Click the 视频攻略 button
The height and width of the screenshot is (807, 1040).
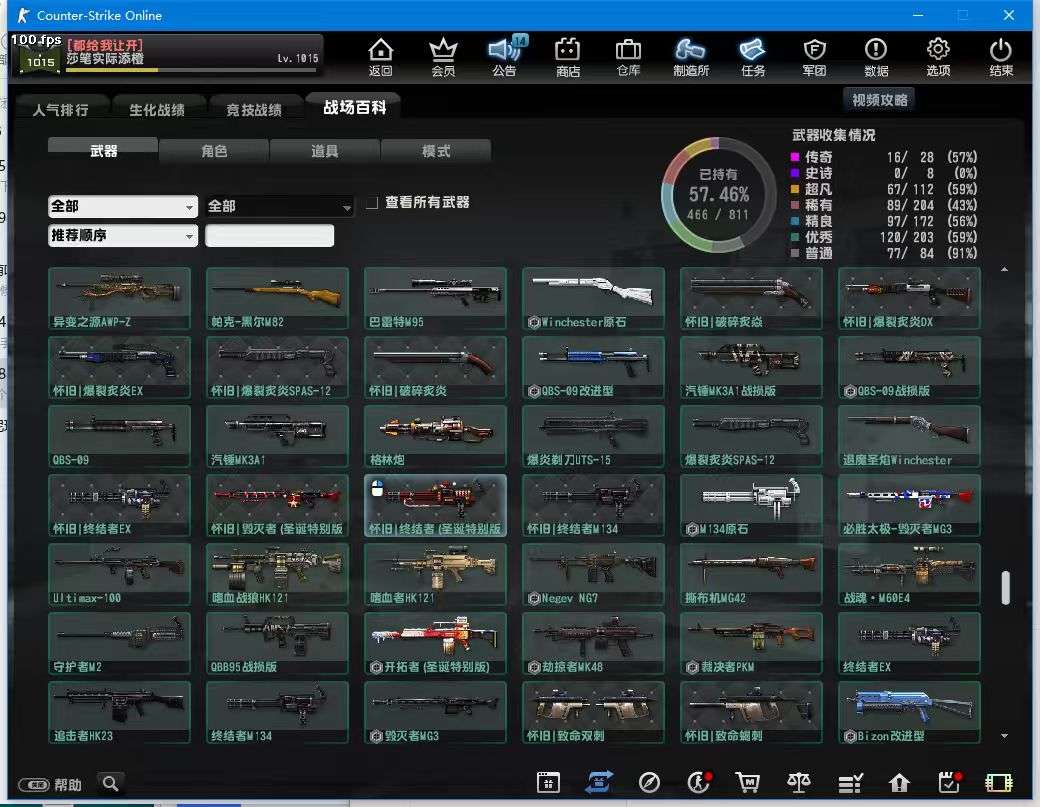(879, 99)
